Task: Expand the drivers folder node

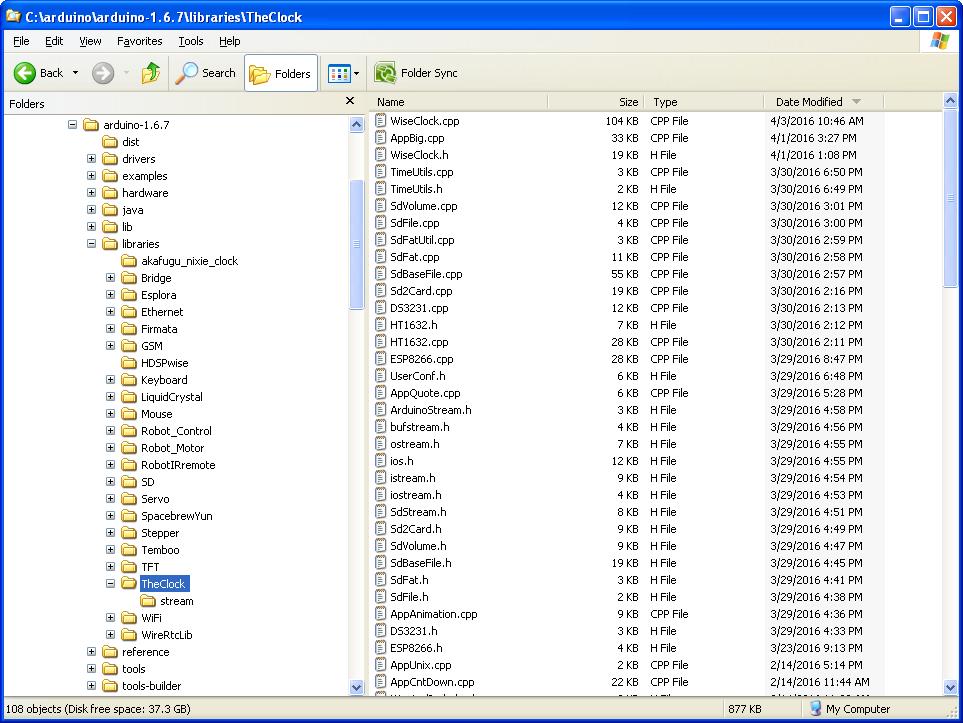Action: 92,158
